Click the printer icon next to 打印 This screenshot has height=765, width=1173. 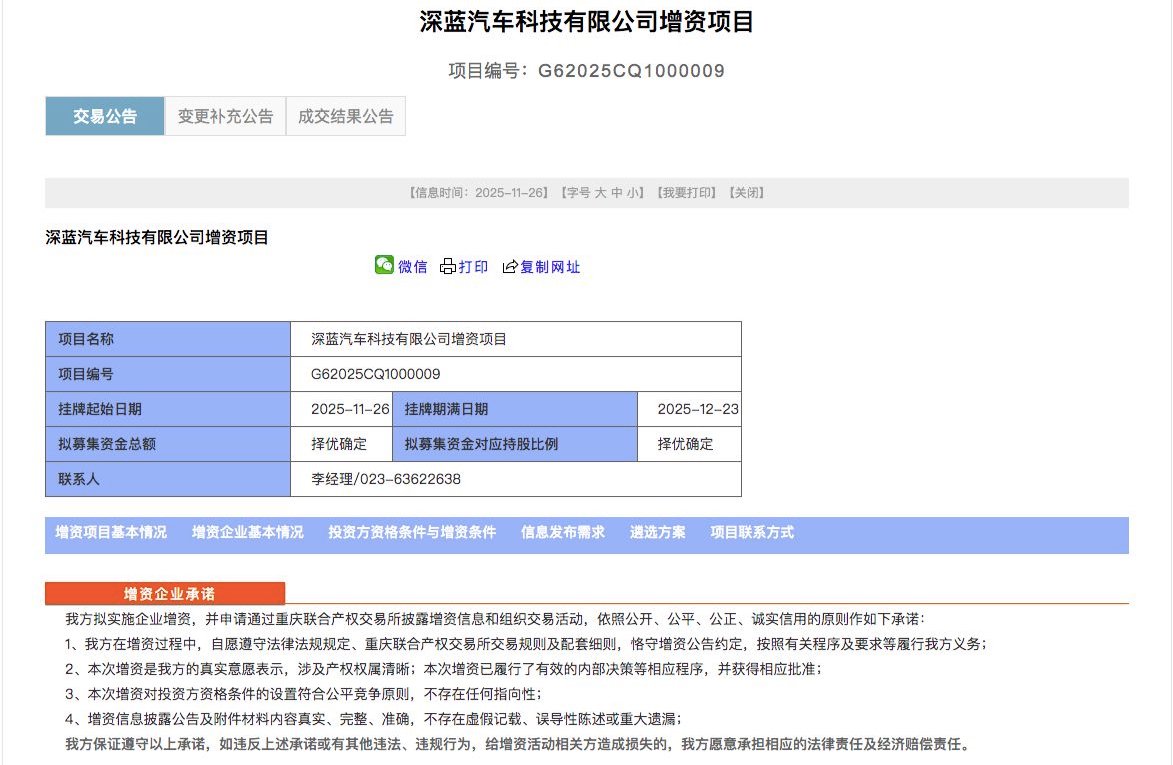click(x=448, y=265)
